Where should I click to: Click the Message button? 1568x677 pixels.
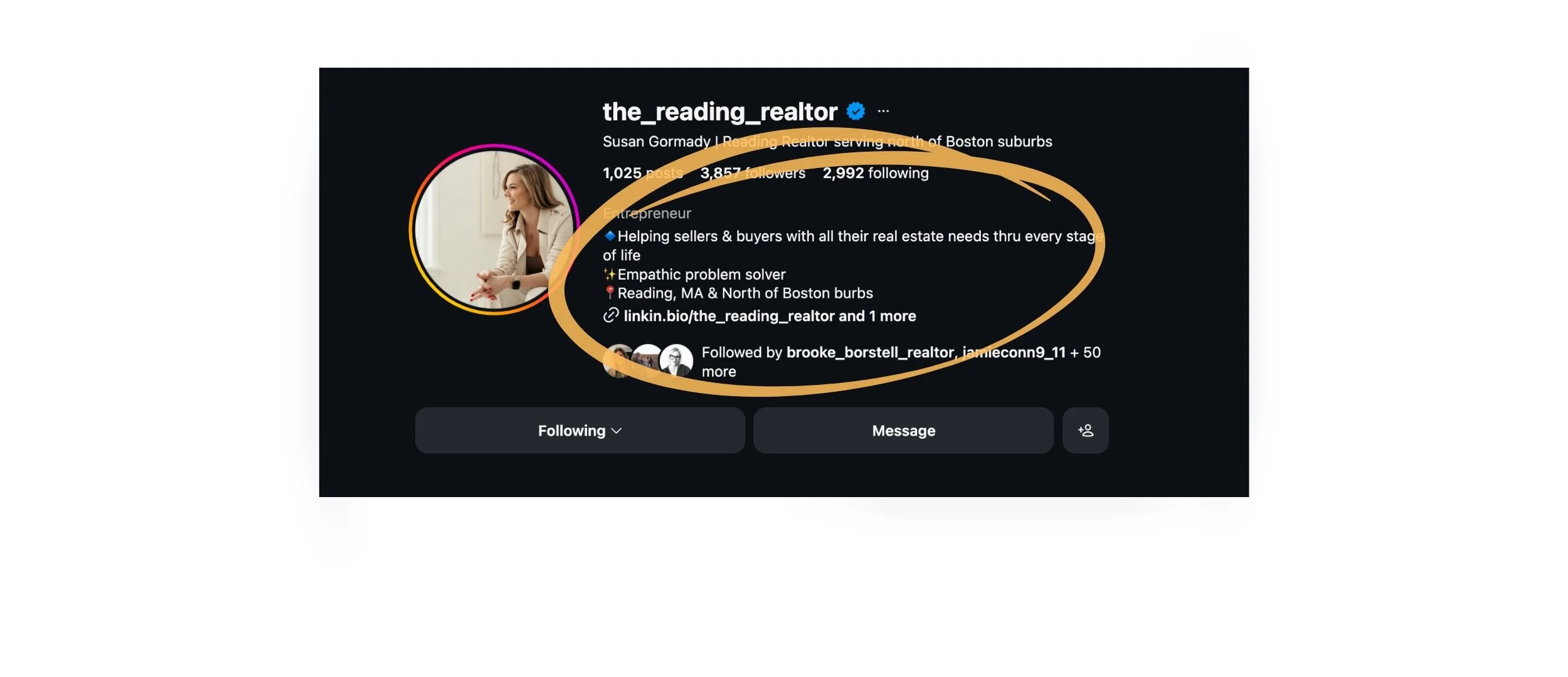click(903, 431)
